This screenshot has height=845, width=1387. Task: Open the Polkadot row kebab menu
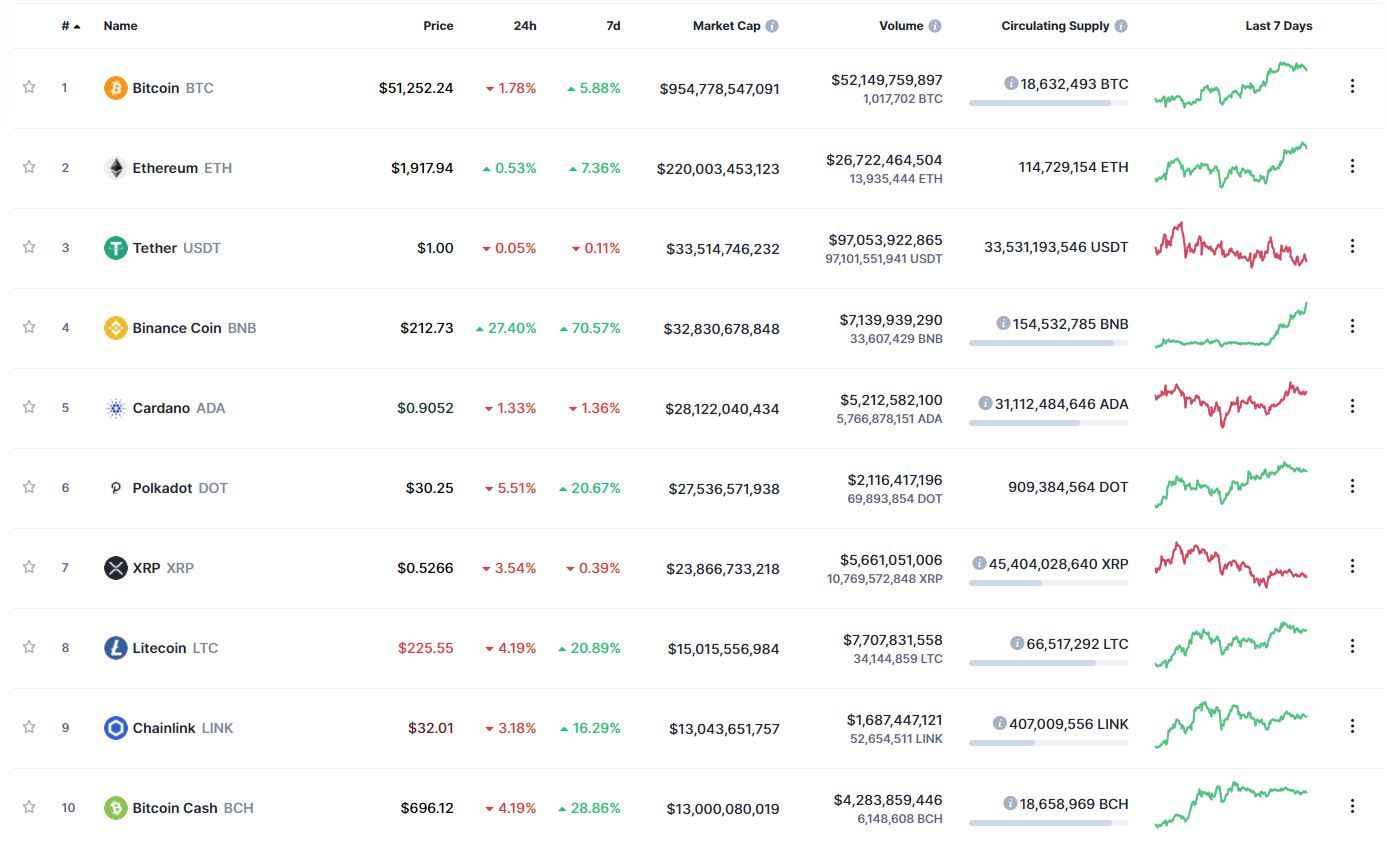tap(1352, 487)
